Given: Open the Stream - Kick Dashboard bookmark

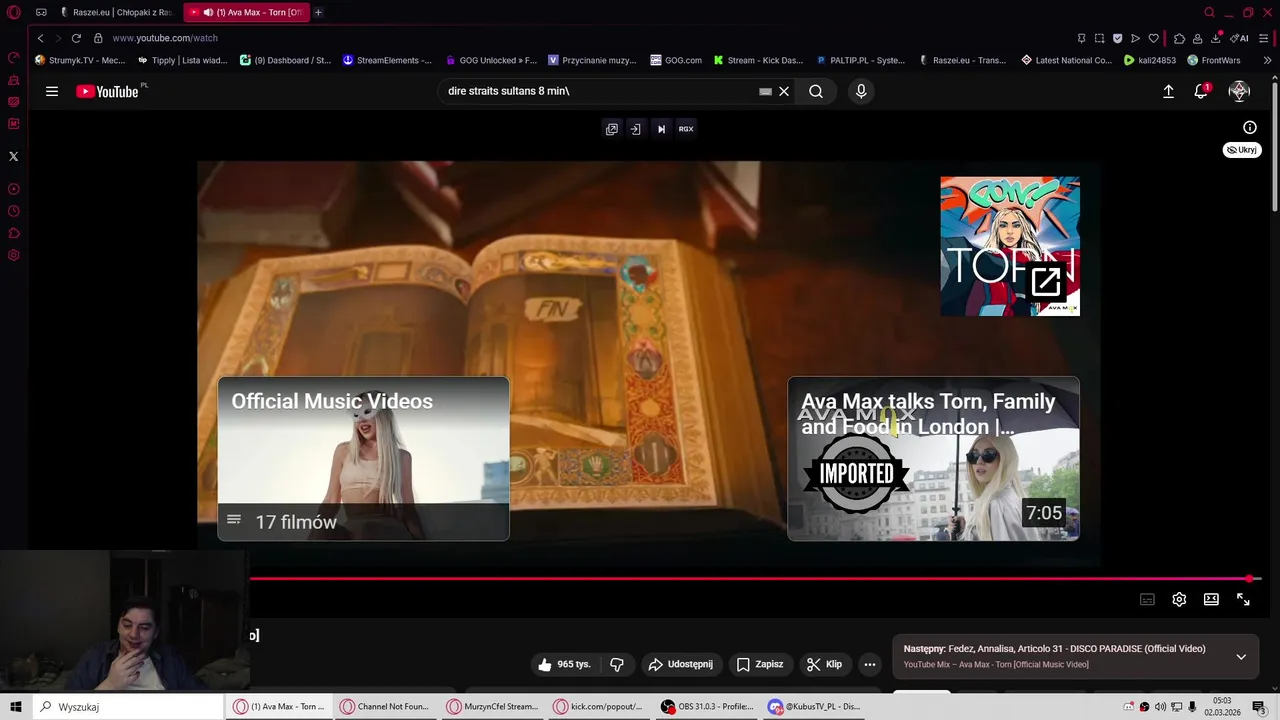Looking at the screenshot, I should pos(758,60).
